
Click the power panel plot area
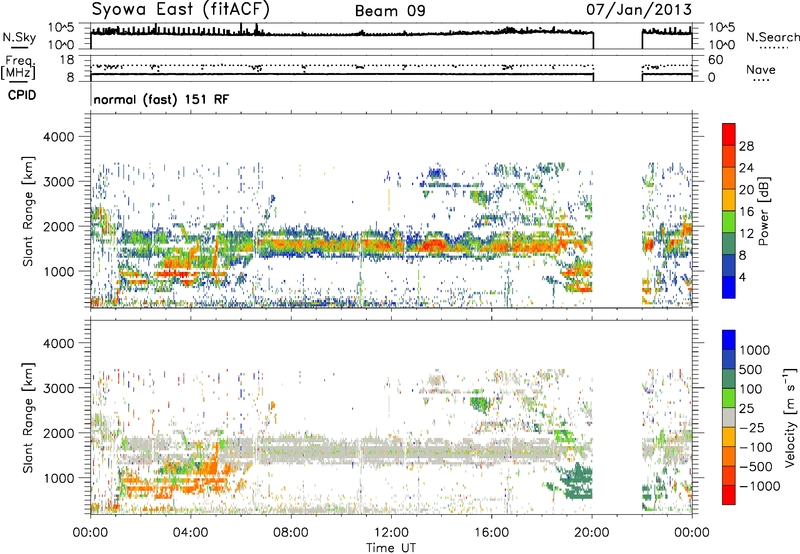(391, 211)
